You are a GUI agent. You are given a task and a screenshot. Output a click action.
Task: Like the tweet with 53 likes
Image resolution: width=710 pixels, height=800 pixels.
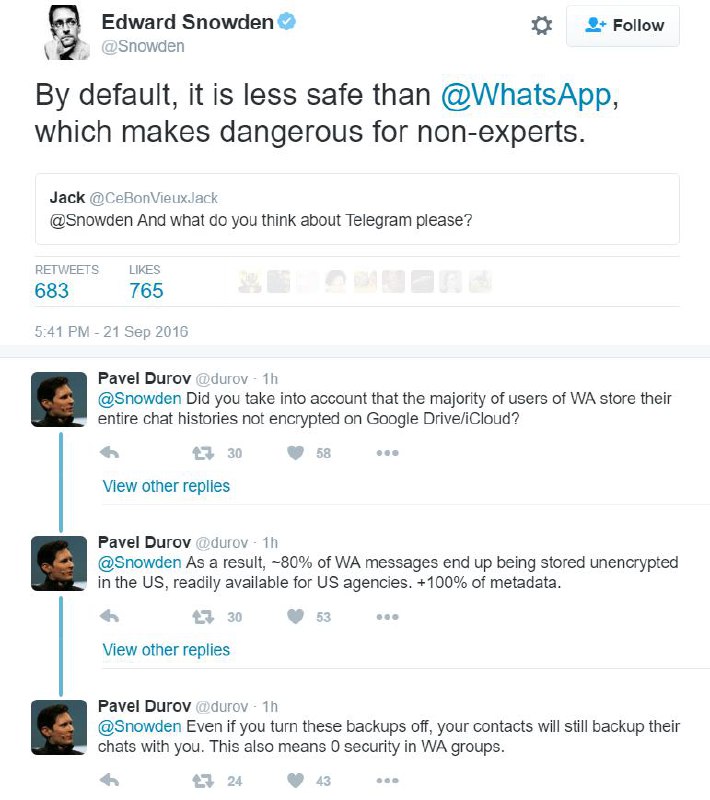click(295, 616)
